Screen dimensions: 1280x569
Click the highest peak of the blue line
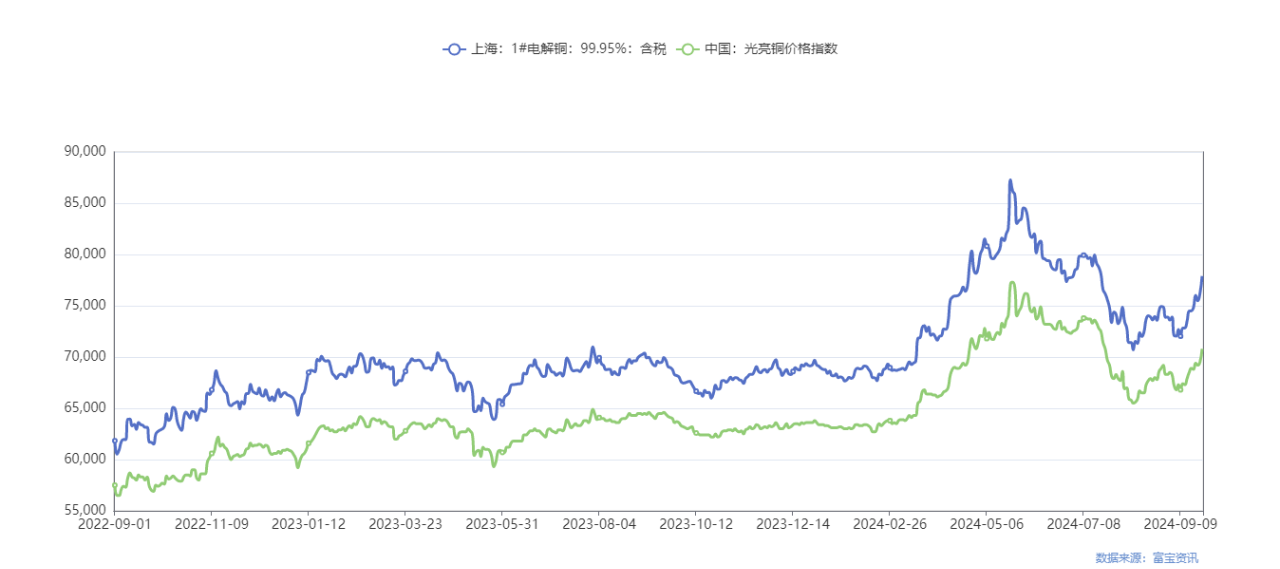(1010, 181)
